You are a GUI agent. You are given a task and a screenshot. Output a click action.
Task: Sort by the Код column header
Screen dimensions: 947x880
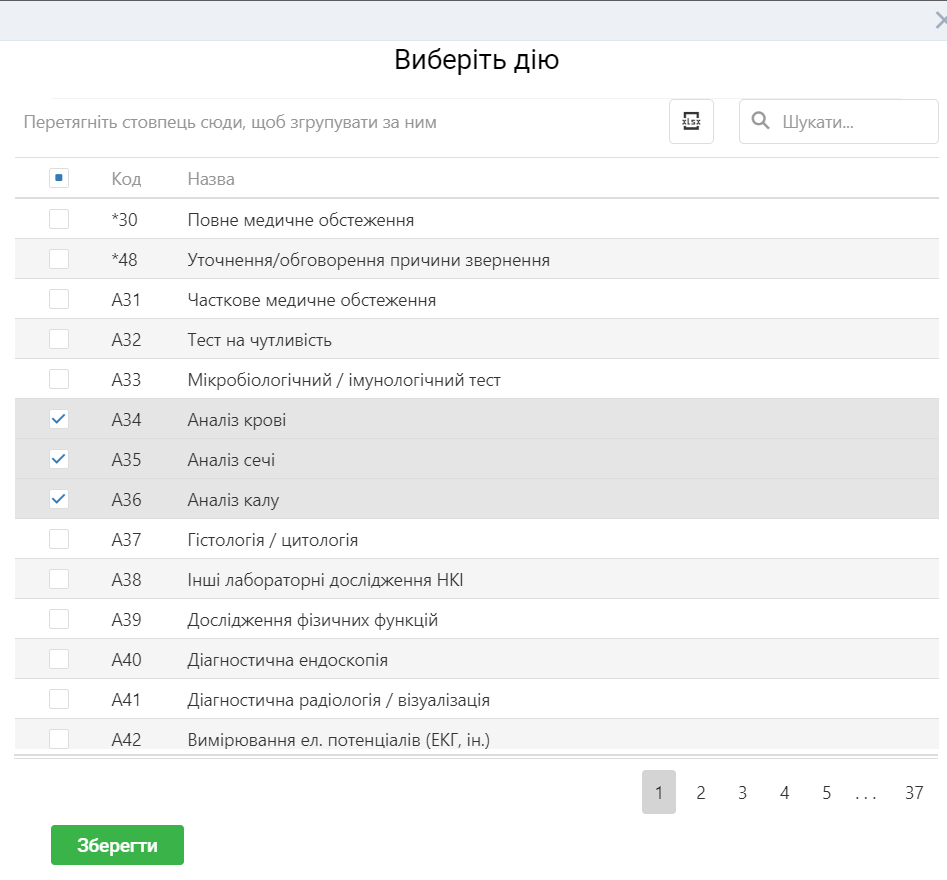126,179
